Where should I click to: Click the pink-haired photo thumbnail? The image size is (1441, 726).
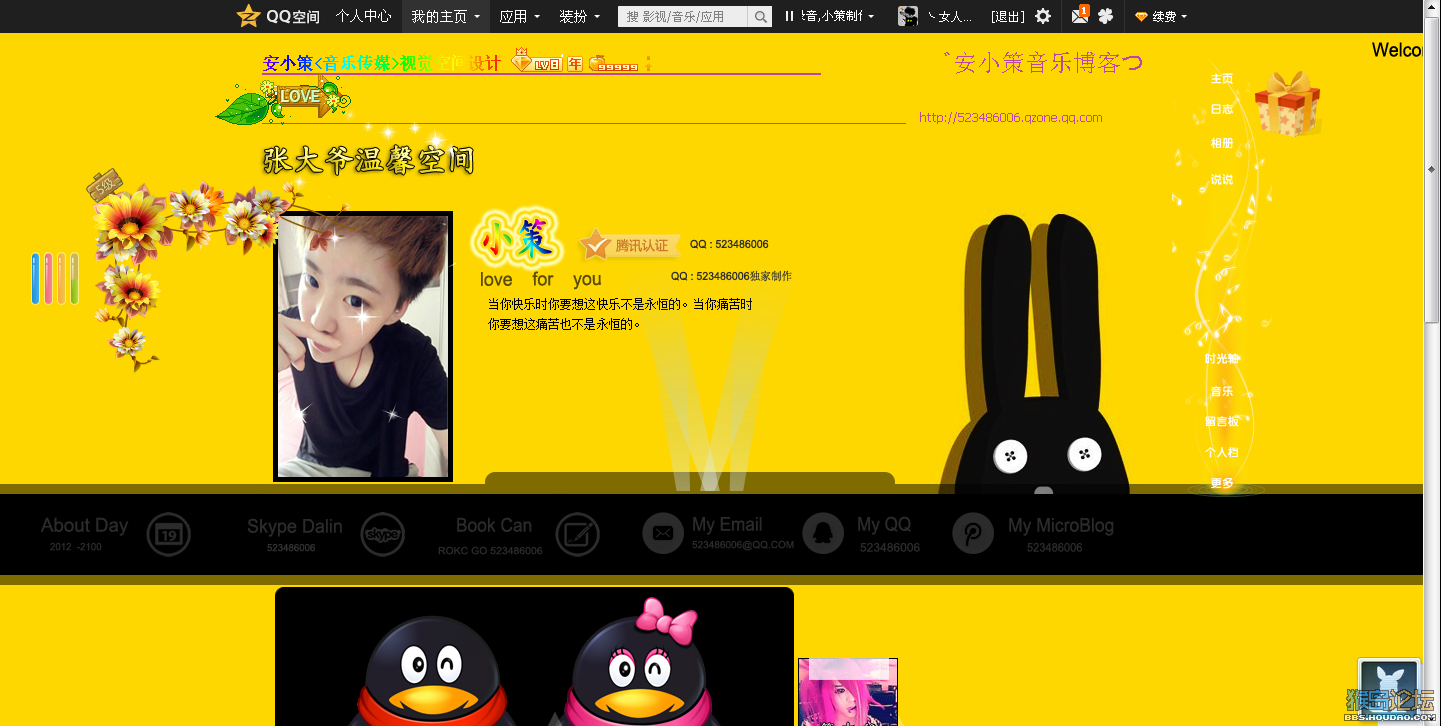click(x=848, y=692)
